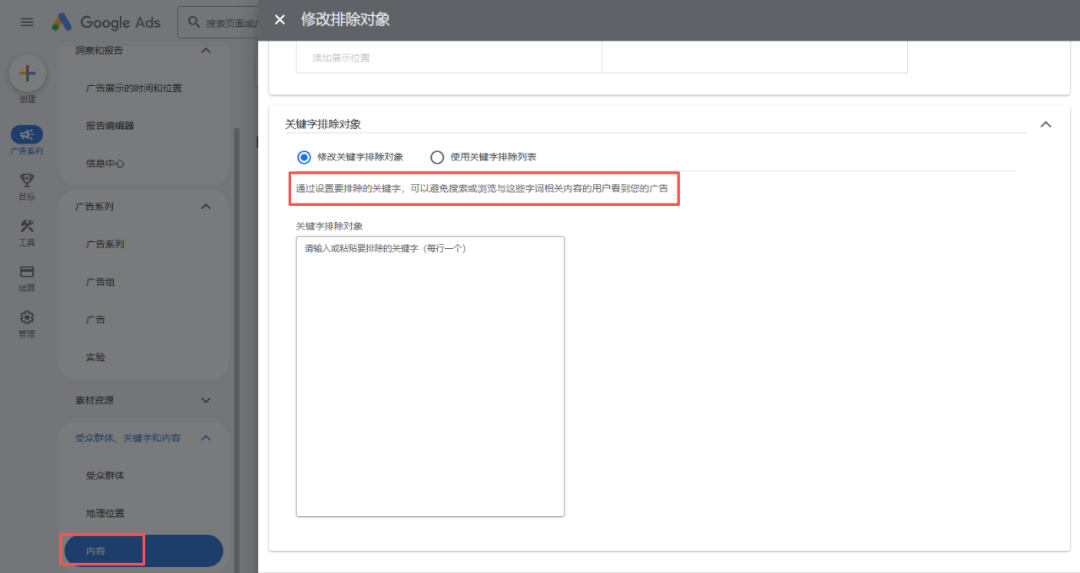Viewport: 1080px width, 573px height.
Task: Open 实验 in sidebar
Action: (96, 357)
